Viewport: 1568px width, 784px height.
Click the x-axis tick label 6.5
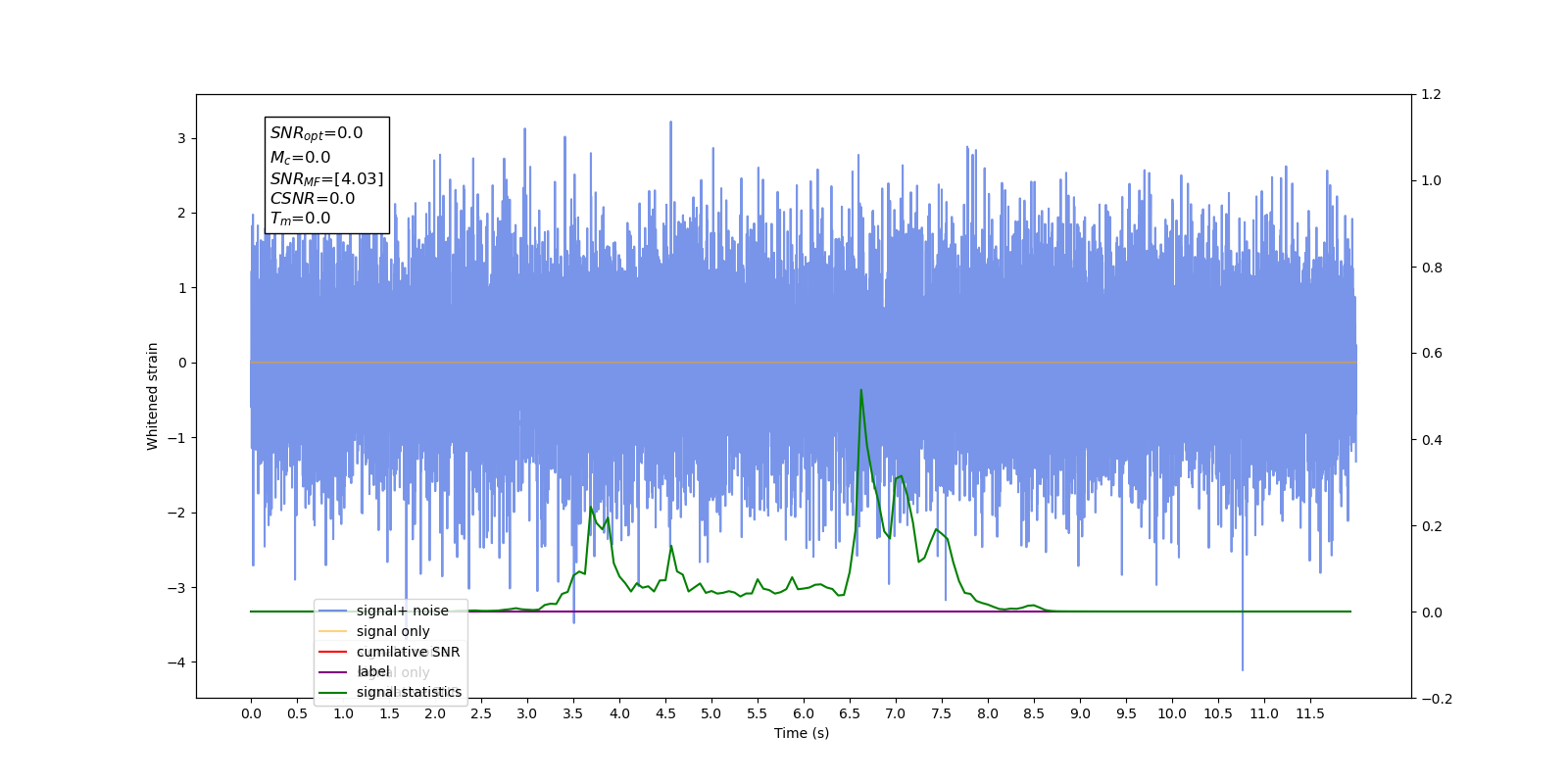pyautogui.click(x=850, y=713)
